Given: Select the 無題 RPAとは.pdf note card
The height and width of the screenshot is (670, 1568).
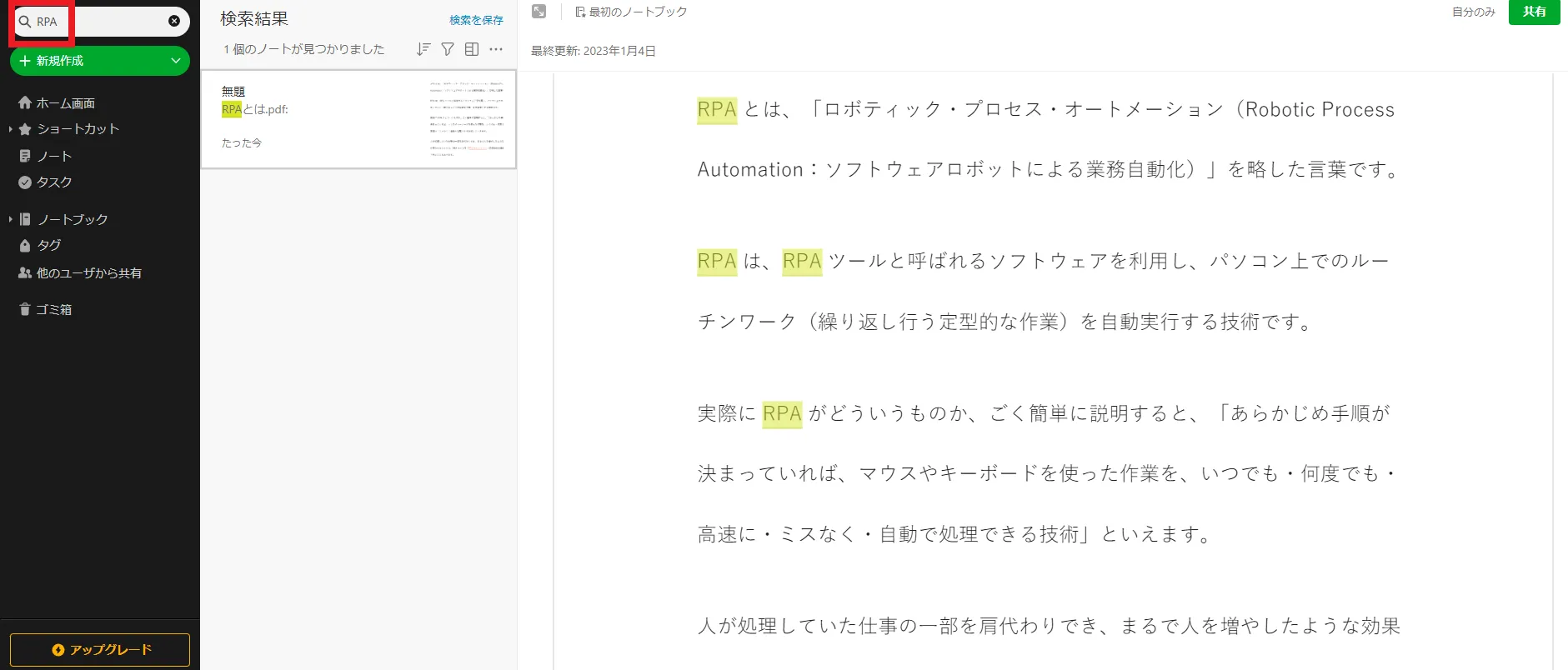Looking at the screenshot, I should click(x=358, y=119).
